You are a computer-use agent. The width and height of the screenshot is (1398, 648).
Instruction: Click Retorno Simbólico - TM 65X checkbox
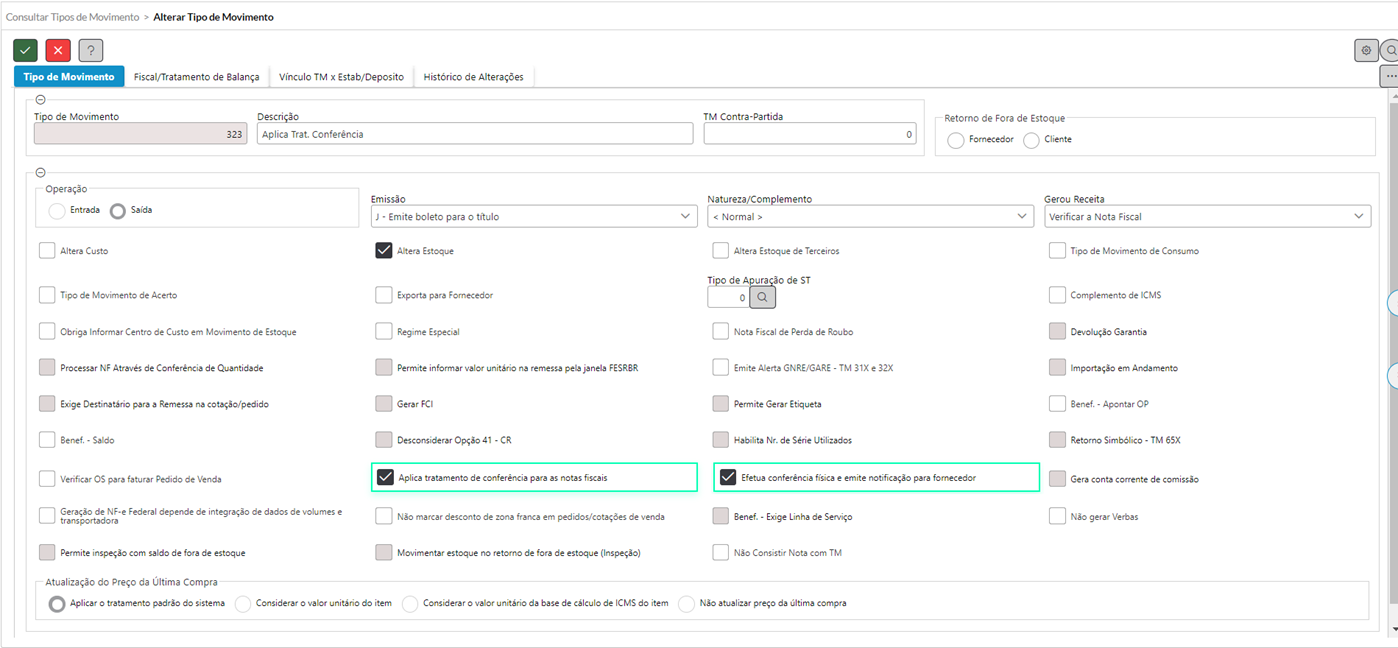tap(1058, 440)
